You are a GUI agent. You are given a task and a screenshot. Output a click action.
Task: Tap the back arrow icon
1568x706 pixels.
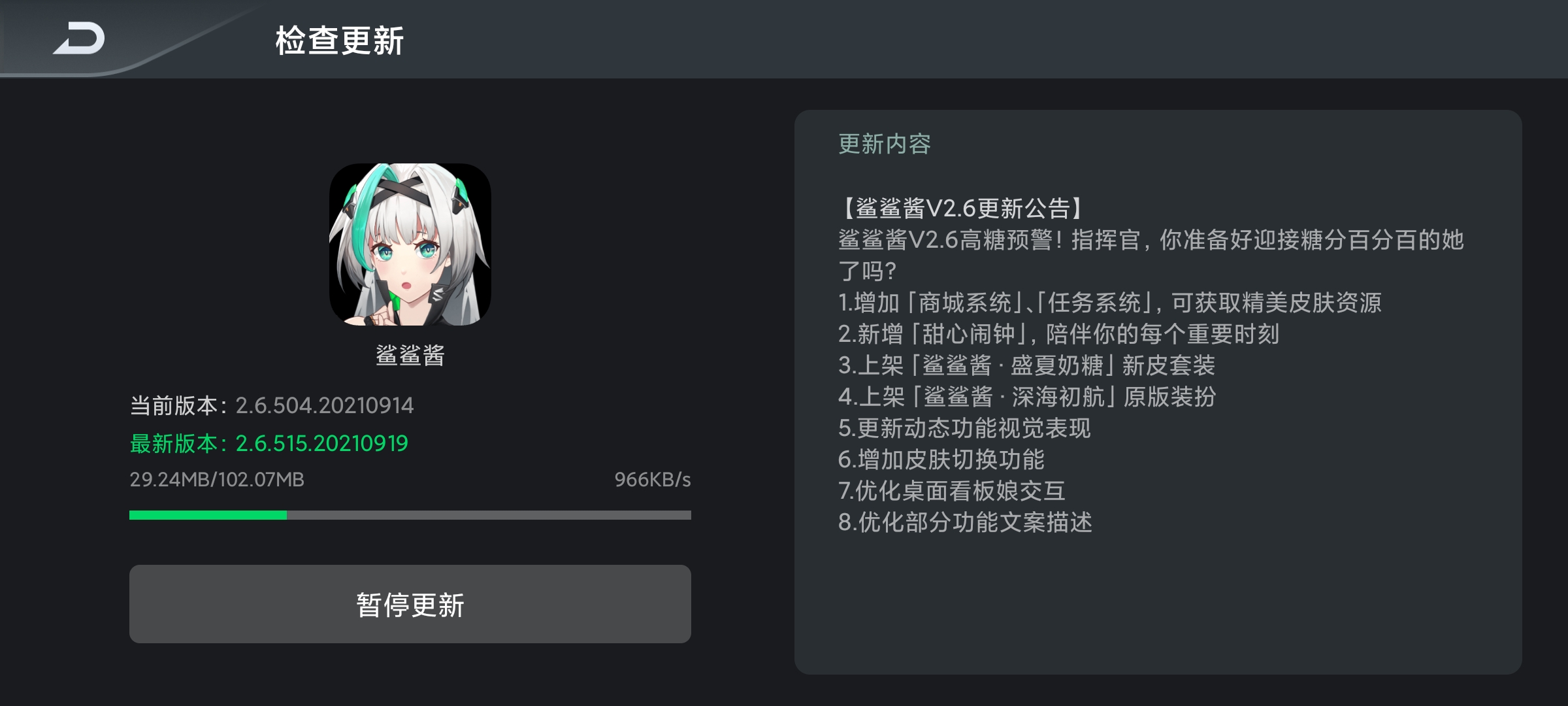(x=79, y=39)
